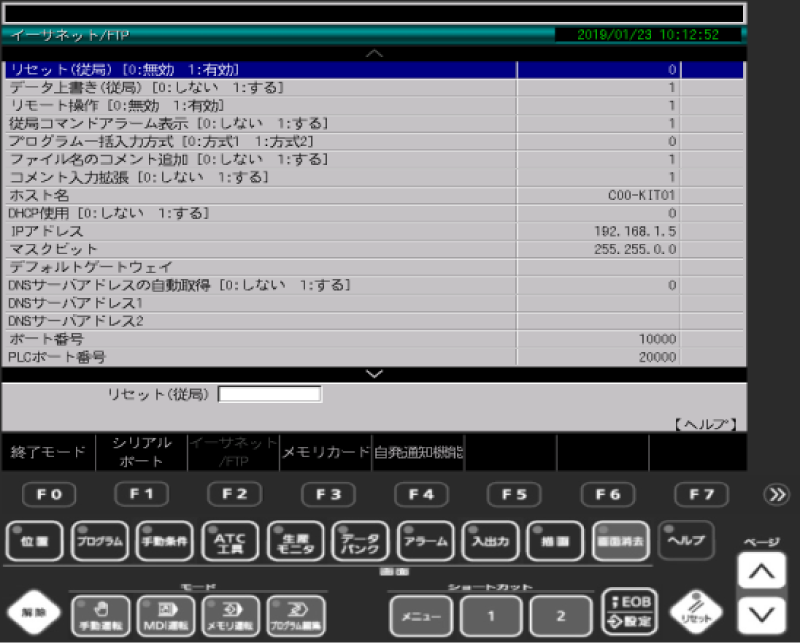Click the downward chevron below the settings list
Screen dimensions: 800x644
tap(375, 374)
